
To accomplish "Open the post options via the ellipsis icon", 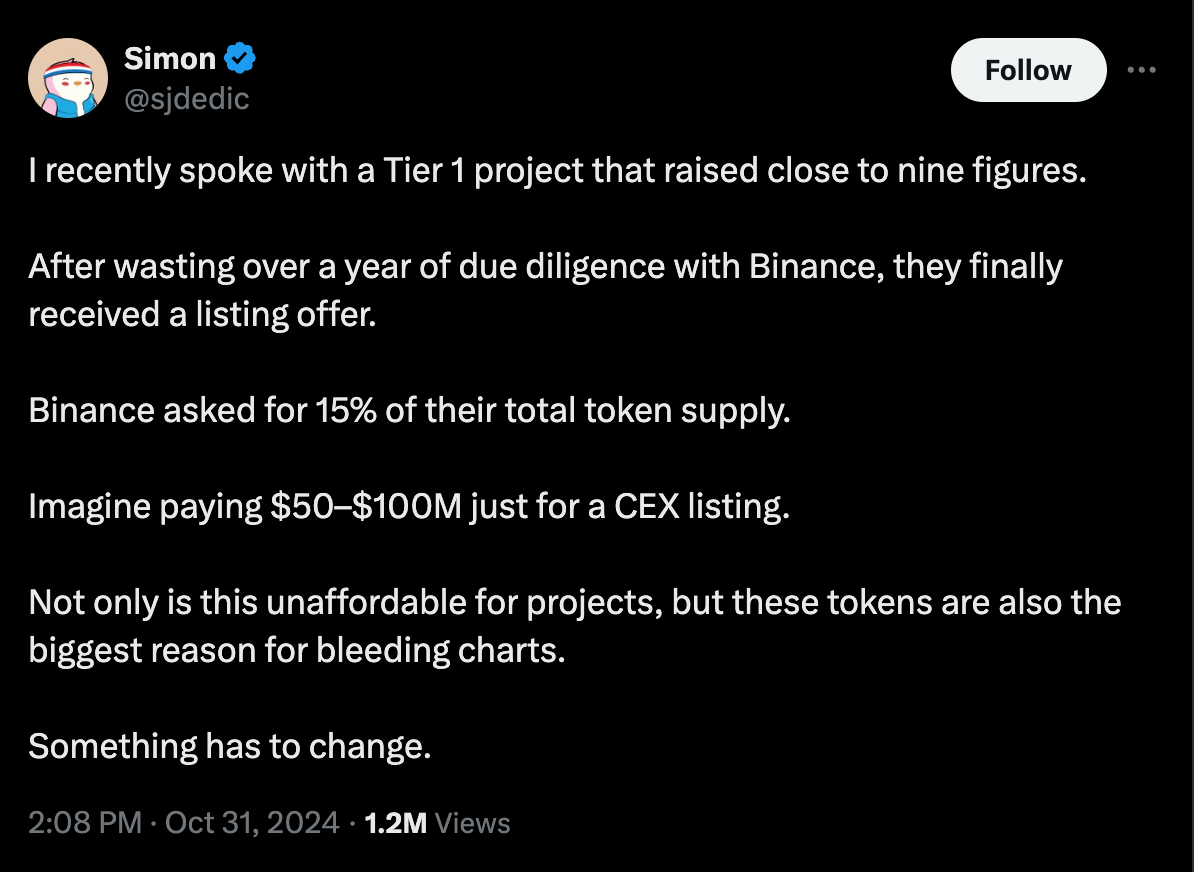I will point(1142,68).
